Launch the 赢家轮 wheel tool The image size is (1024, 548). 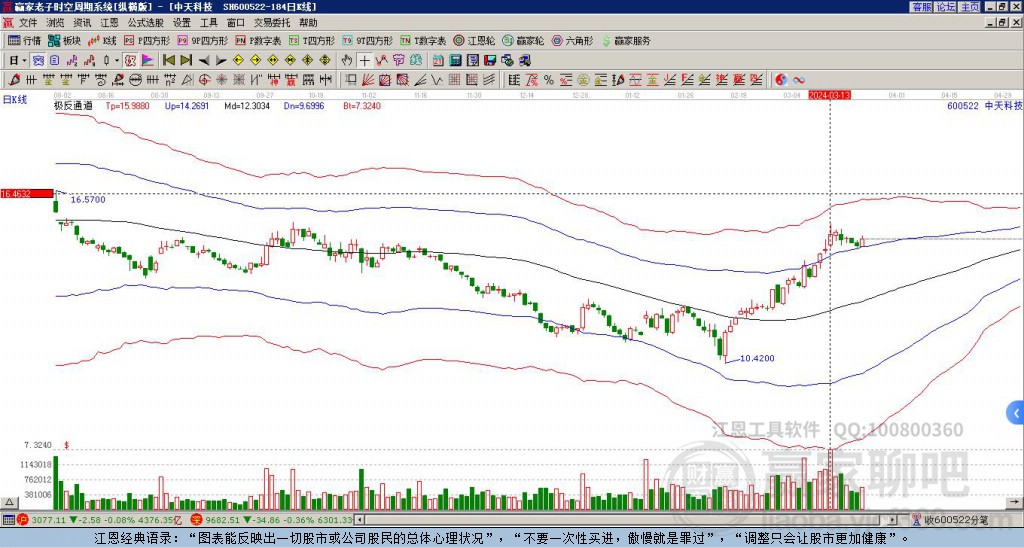[523, 40]
